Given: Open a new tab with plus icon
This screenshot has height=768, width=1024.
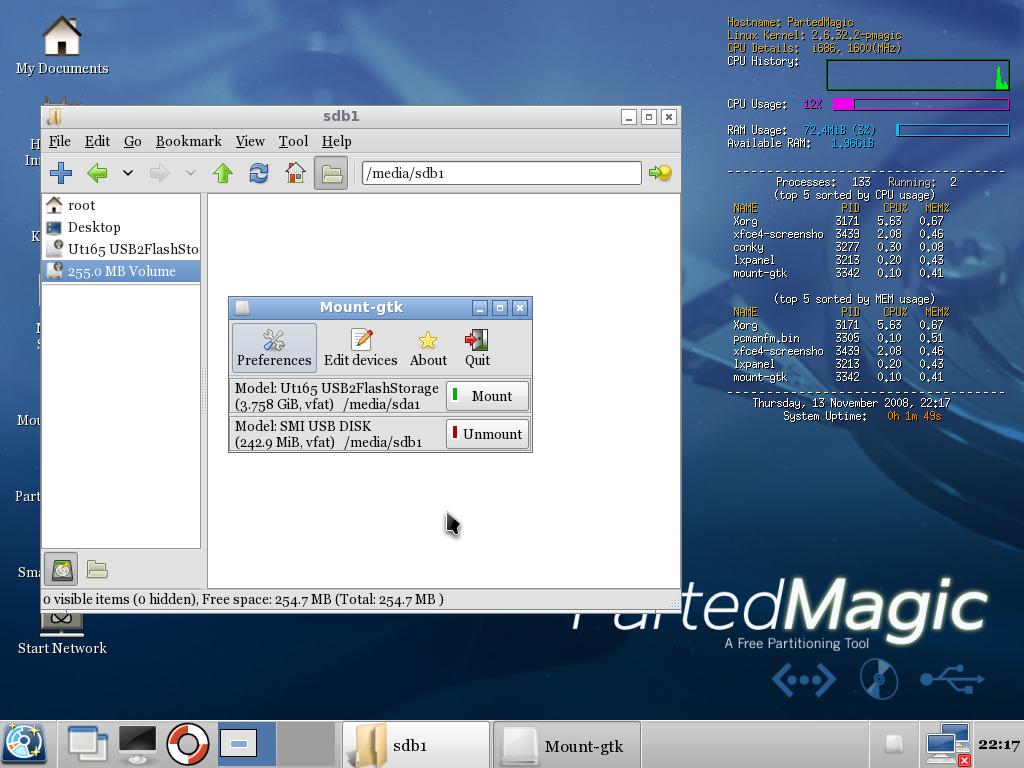Looking at the screenshot, I should 61,173.
